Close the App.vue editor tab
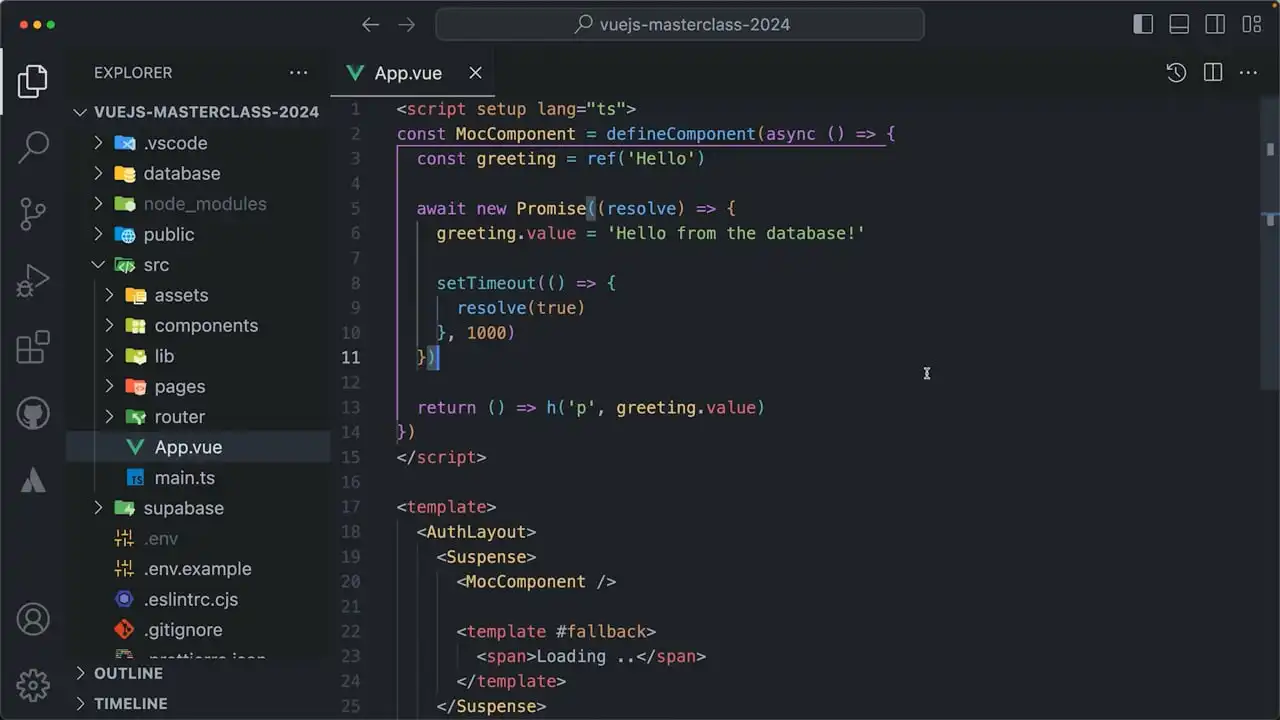The width and height of the screenshot is (1280, 720). pos(476,73)
